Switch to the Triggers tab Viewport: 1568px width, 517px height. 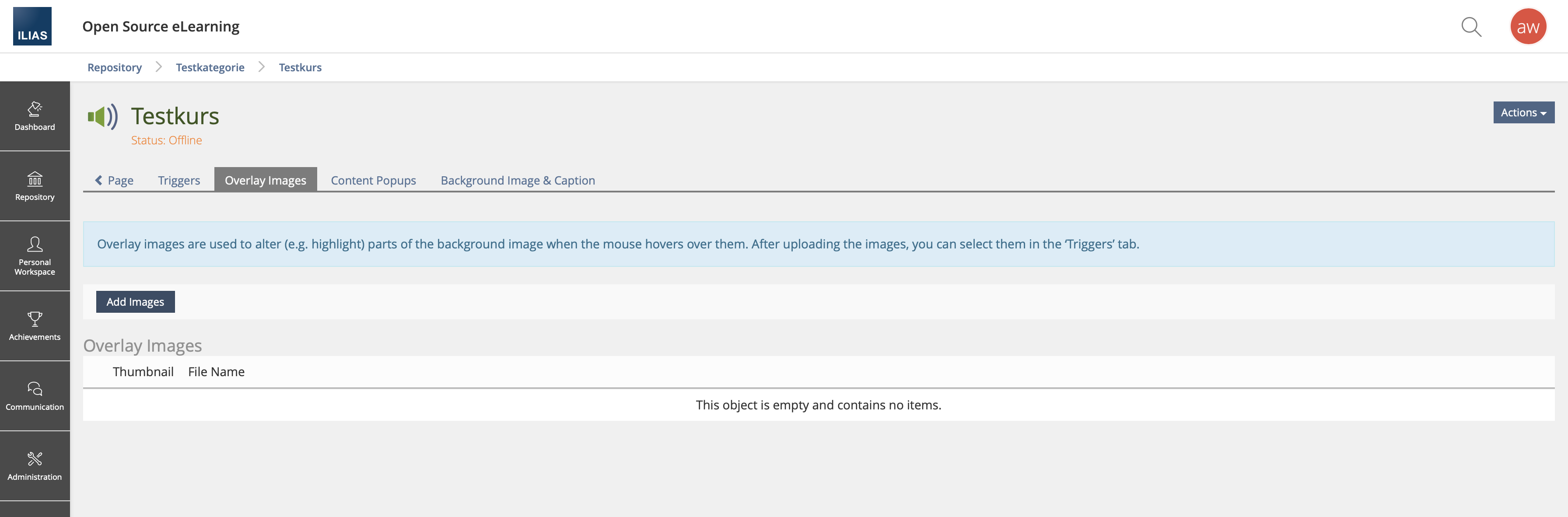[x=179, y=180]
